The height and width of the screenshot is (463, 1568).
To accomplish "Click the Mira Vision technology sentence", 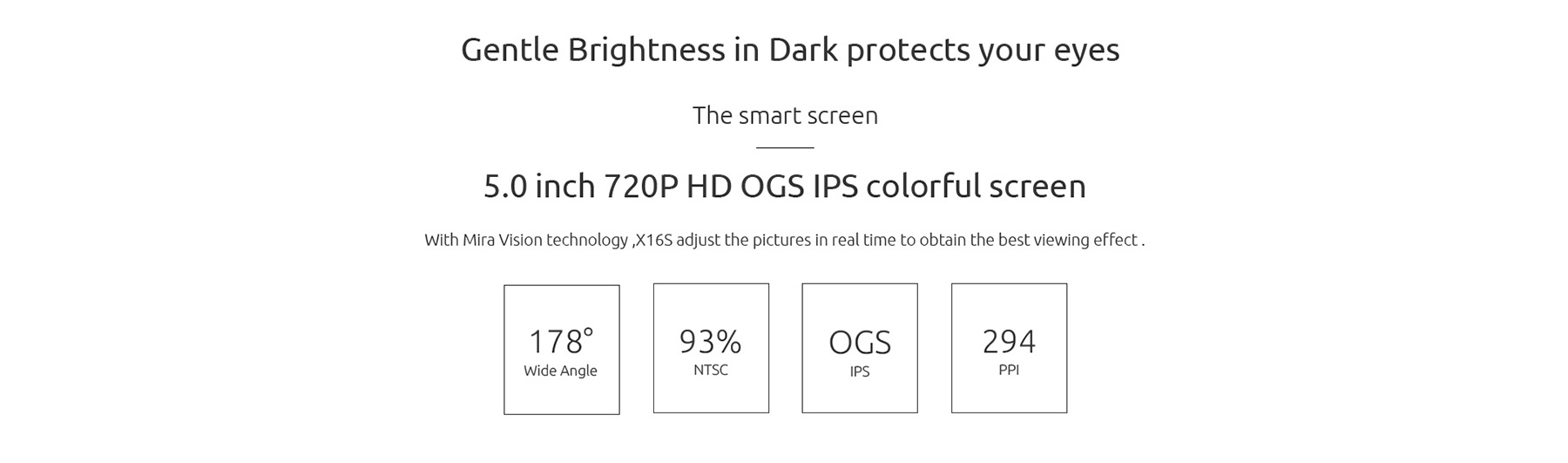I will point(785,240).
